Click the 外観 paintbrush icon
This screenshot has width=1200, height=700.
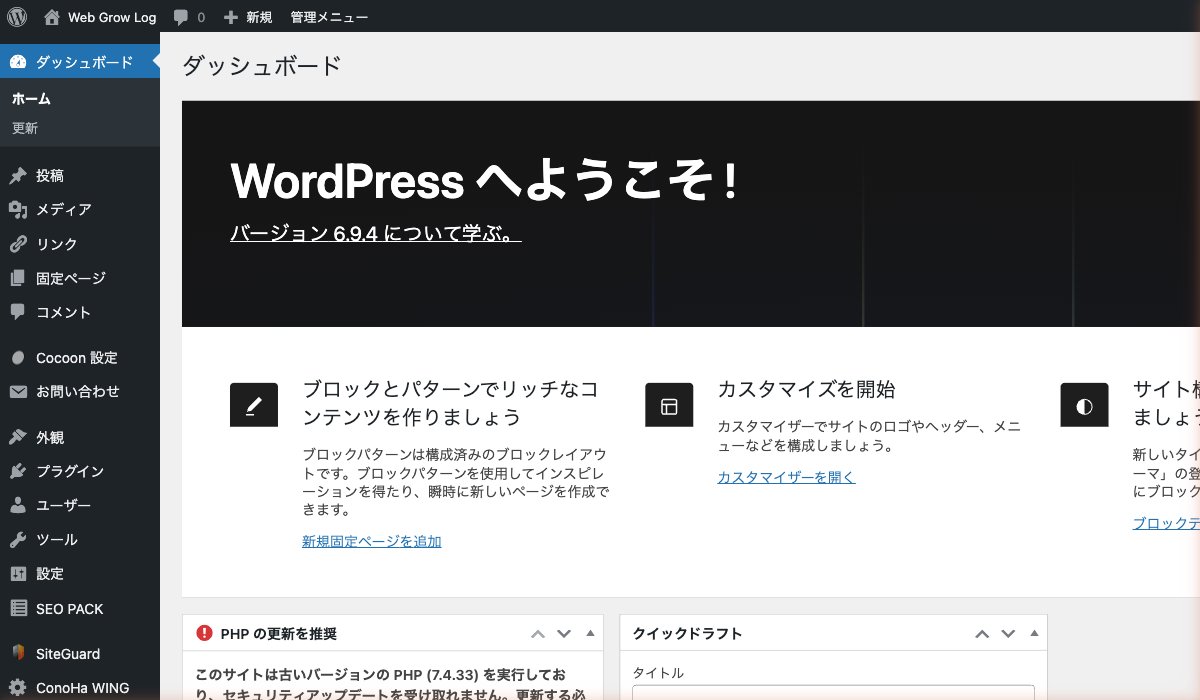(18, 437)
